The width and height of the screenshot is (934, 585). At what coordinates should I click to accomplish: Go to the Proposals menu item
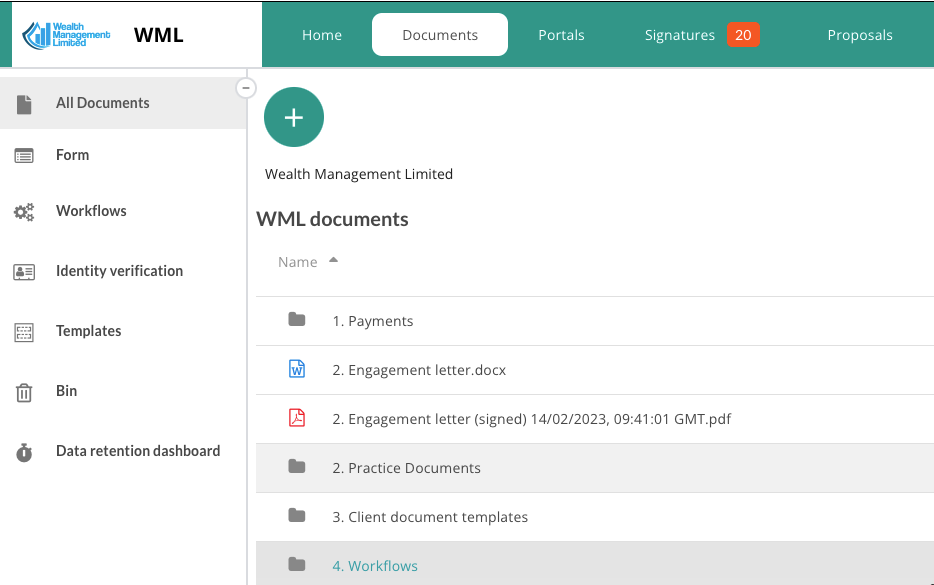click(x=859, y=34)
